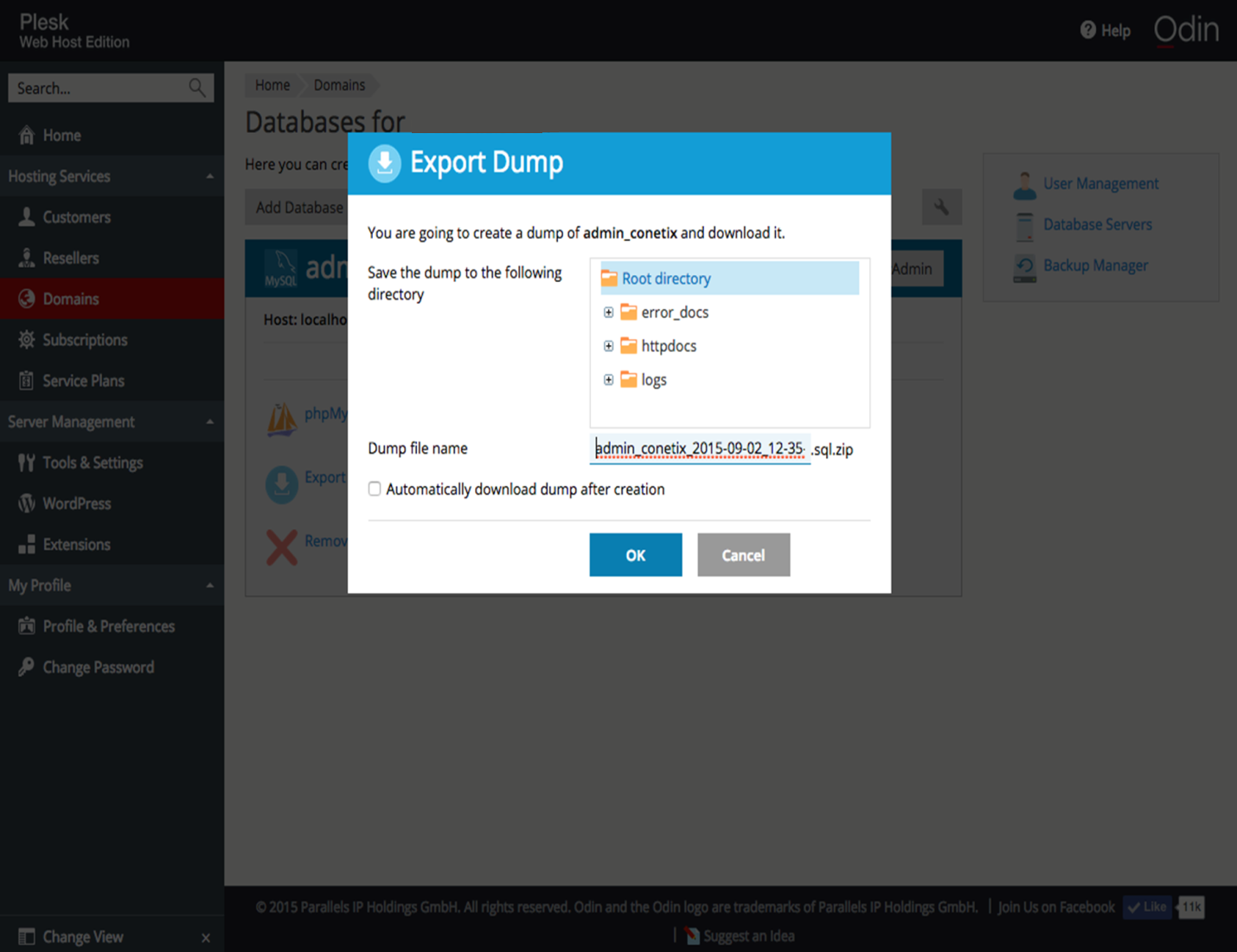Screen dimensions: 1237x952
Task: Click the Extensions blocks icon
Action: pos(27,545)
